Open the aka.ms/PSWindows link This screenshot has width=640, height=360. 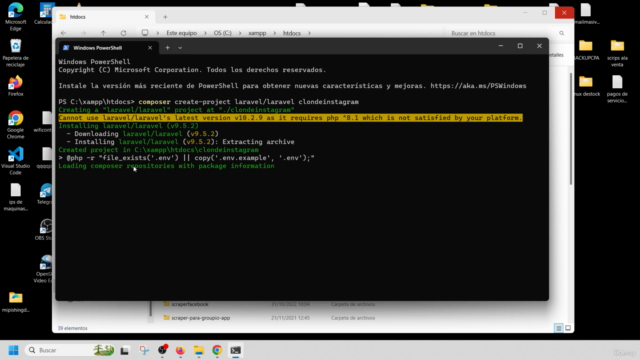478,86
